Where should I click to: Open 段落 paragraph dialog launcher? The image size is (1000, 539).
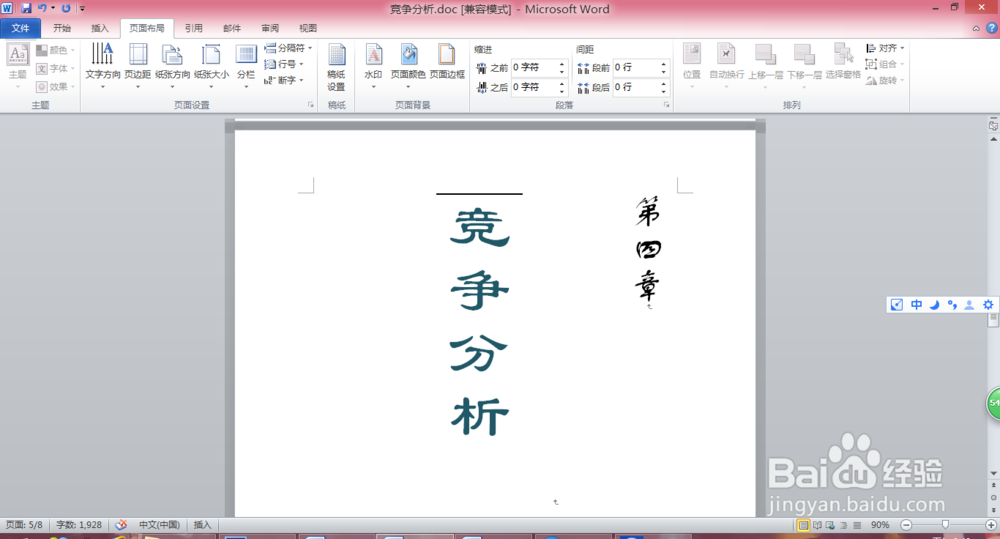click(x=666, y=105)
